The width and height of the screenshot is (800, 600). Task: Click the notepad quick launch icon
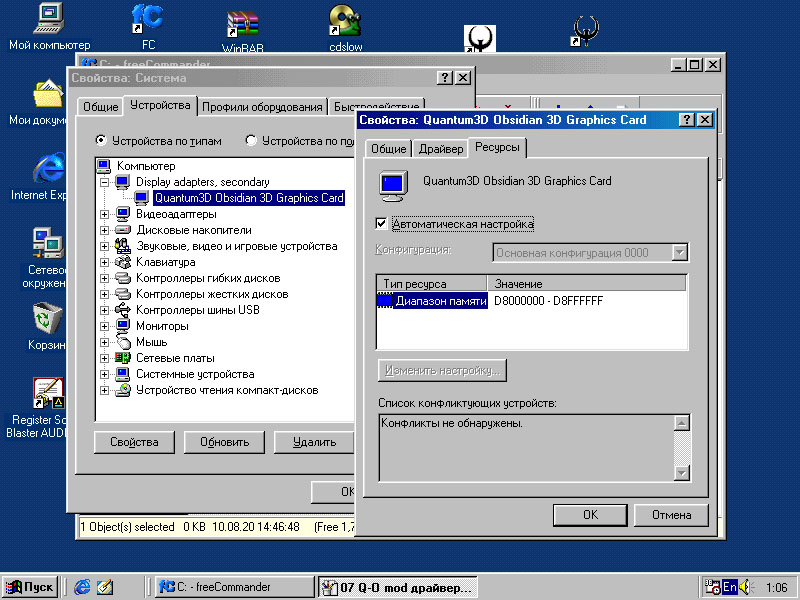click(105, 587)
